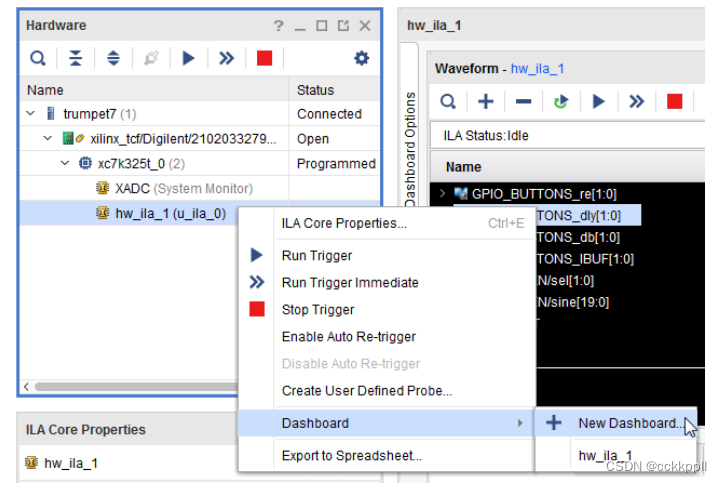Click the auto-connect icon in Hardware toolbar

coord(151,58)
